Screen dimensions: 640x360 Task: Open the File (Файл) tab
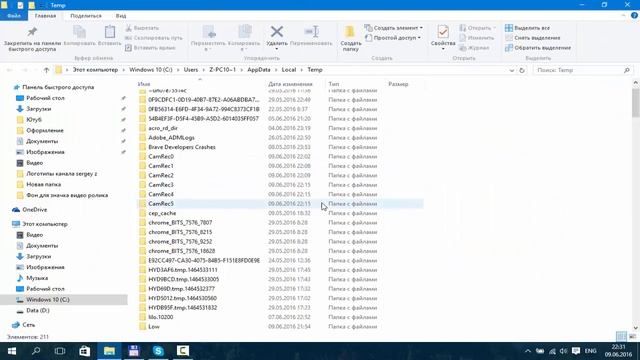pyautogui.click(x=14, y=16)
